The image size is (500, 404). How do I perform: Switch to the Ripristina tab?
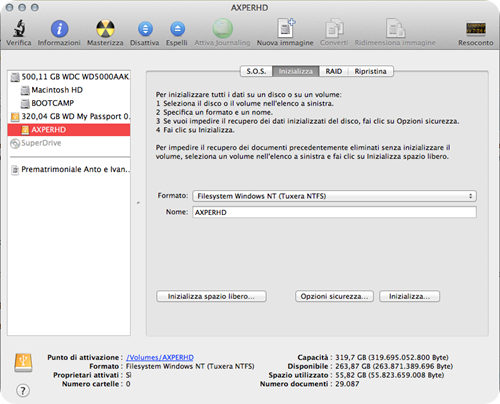coord(371,71)
